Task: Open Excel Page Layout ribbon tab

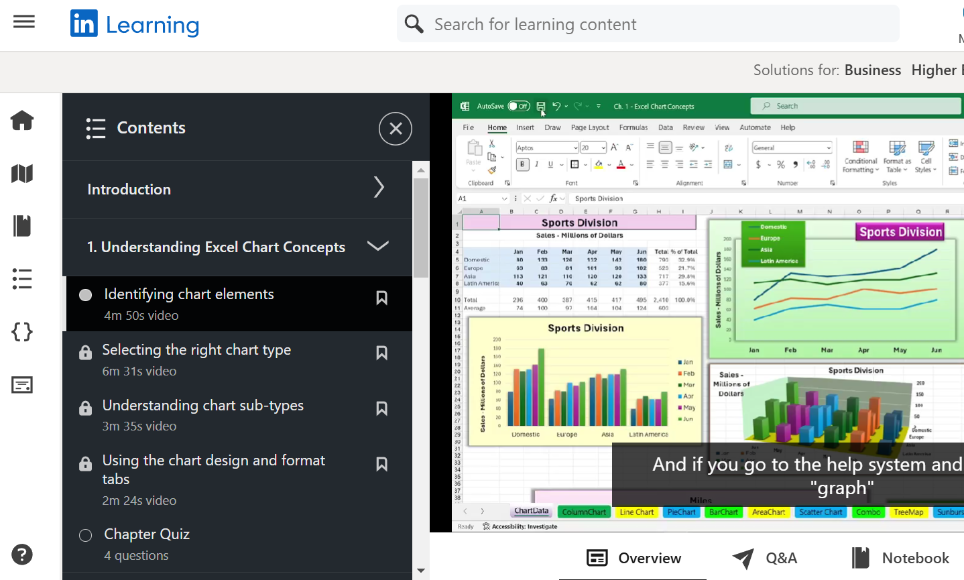Action: 590,127
